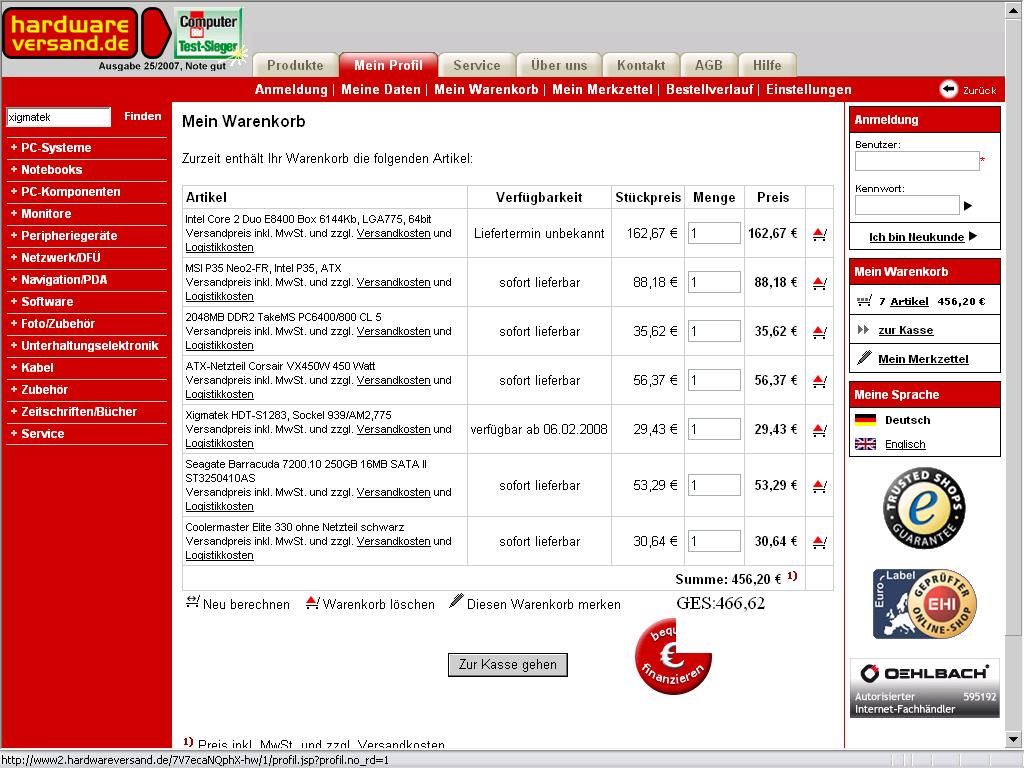Open Mein Warenkorb in the red submenu

tap(487, 89)
